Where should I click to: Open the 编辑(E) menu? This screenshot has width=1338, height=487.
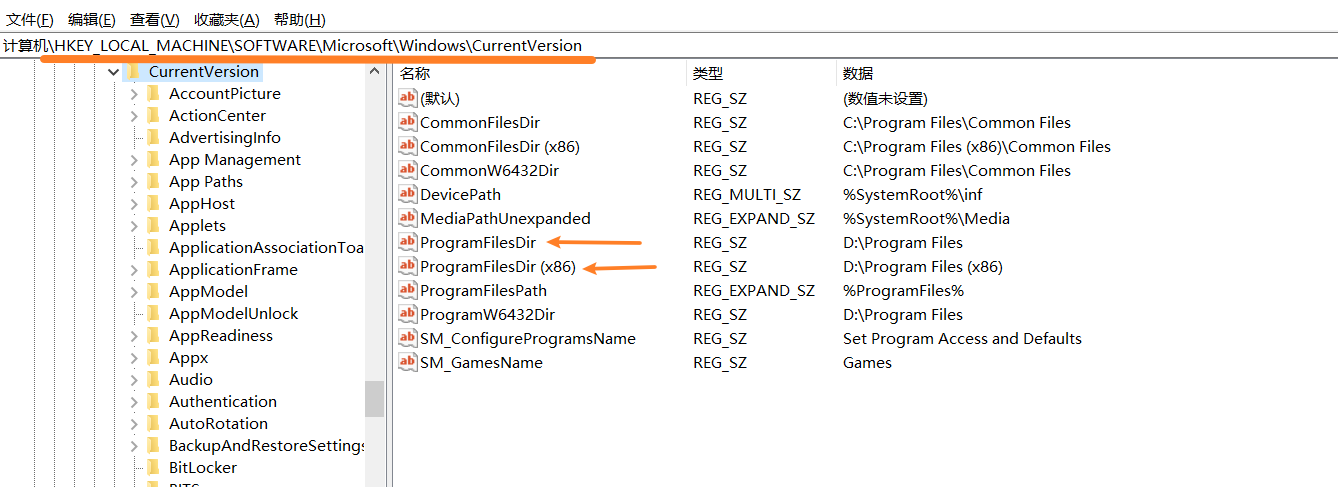pos(92,19)
